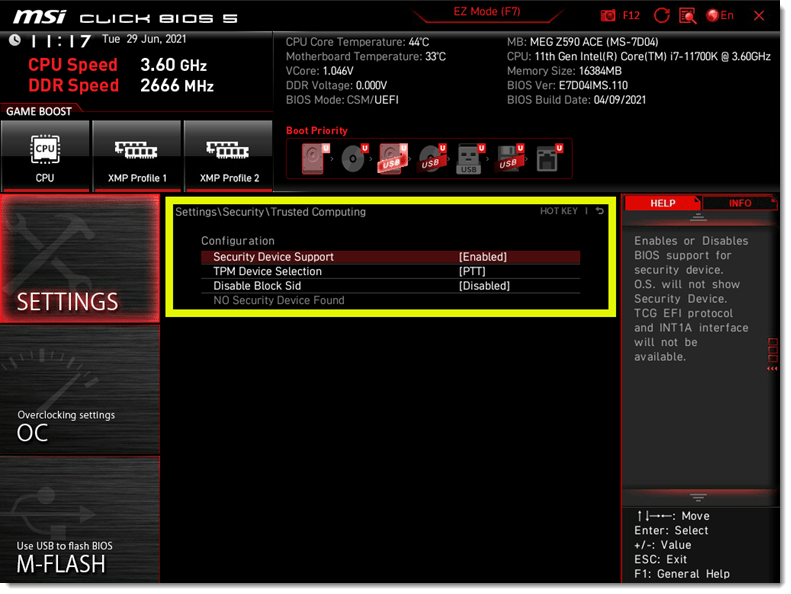The height and width of the screenshot is (594, 791).
Task: Open the OC overclocking settings section
Action: pyautogui.click(x=80, y=390)
